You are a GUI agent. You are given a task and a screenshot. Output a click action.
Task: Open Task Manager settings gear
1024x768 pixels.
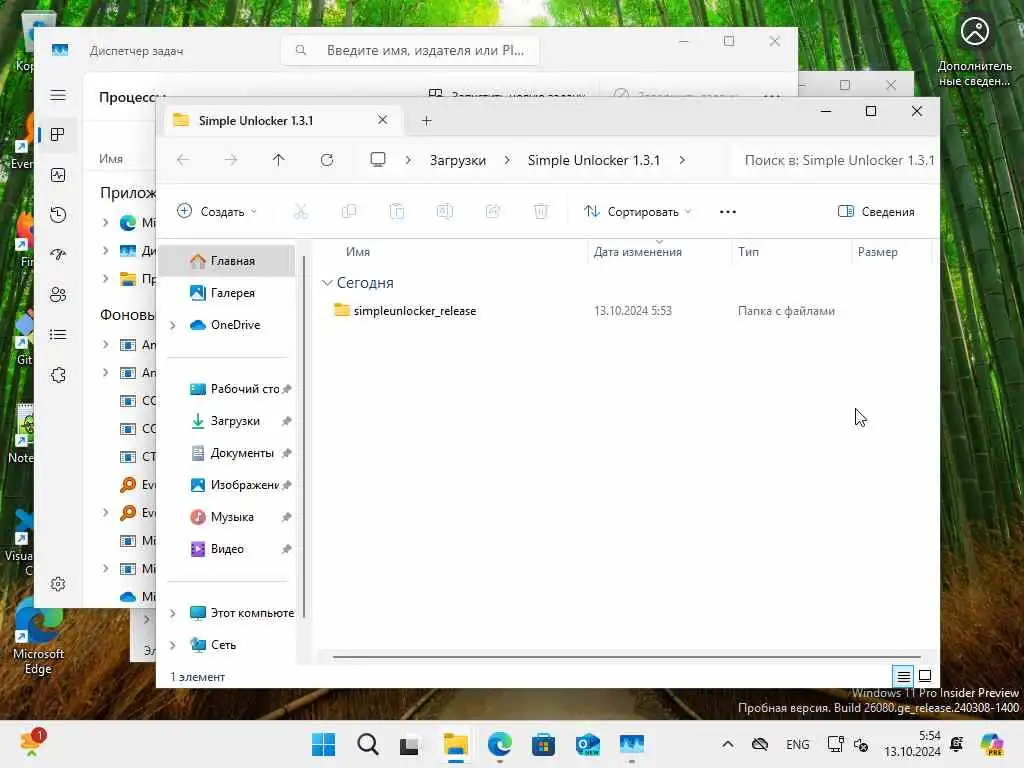[x=58, y=584]
